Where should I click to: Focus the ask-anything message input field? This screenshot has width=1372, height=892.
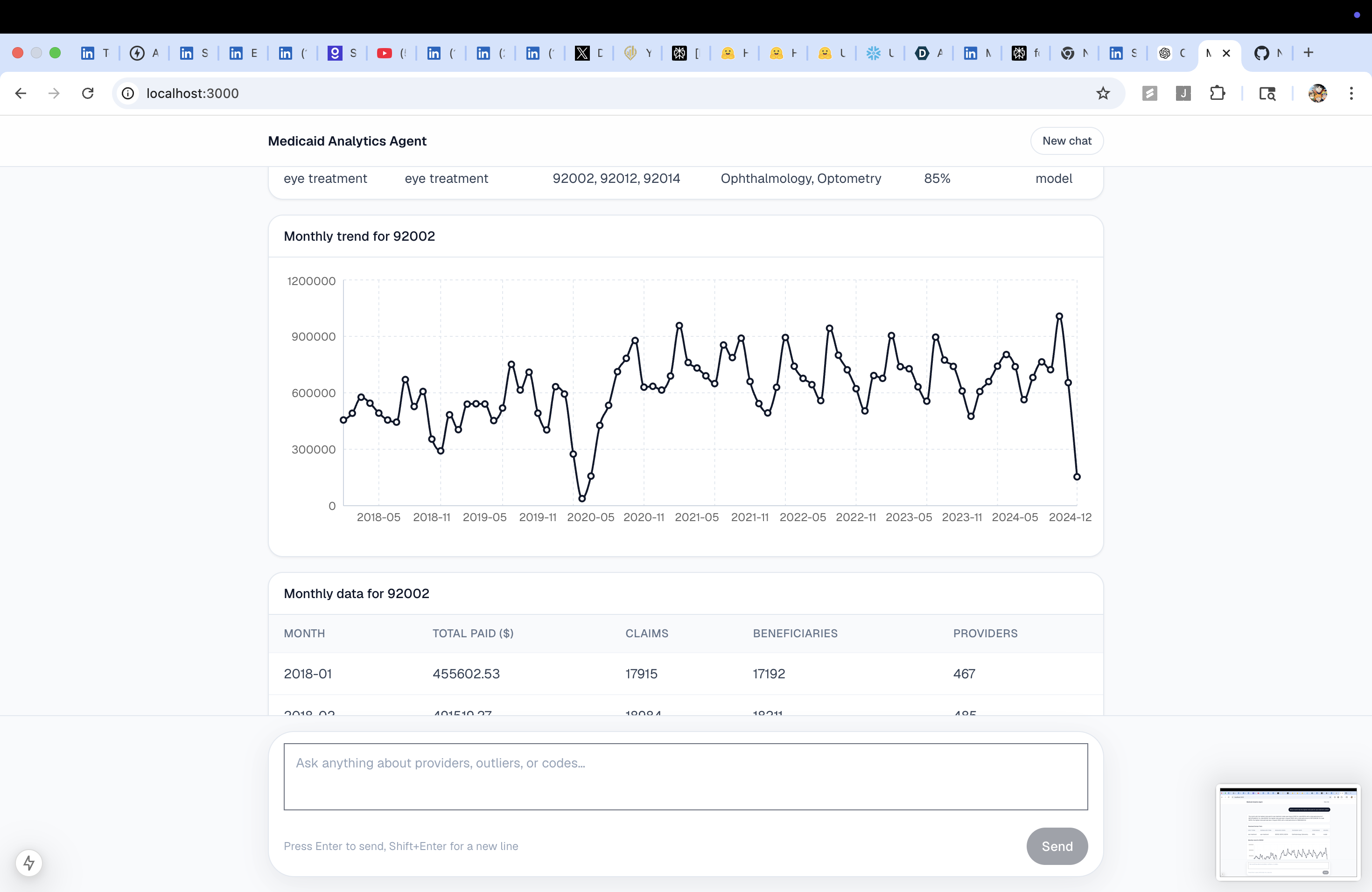point(686,776)
